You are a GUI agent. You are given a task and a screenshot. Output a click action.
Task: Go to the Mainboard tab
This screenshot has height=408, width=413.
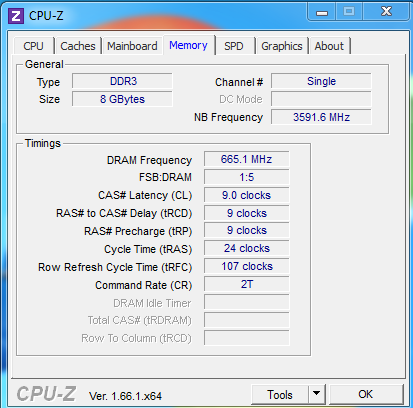[132, 46]
